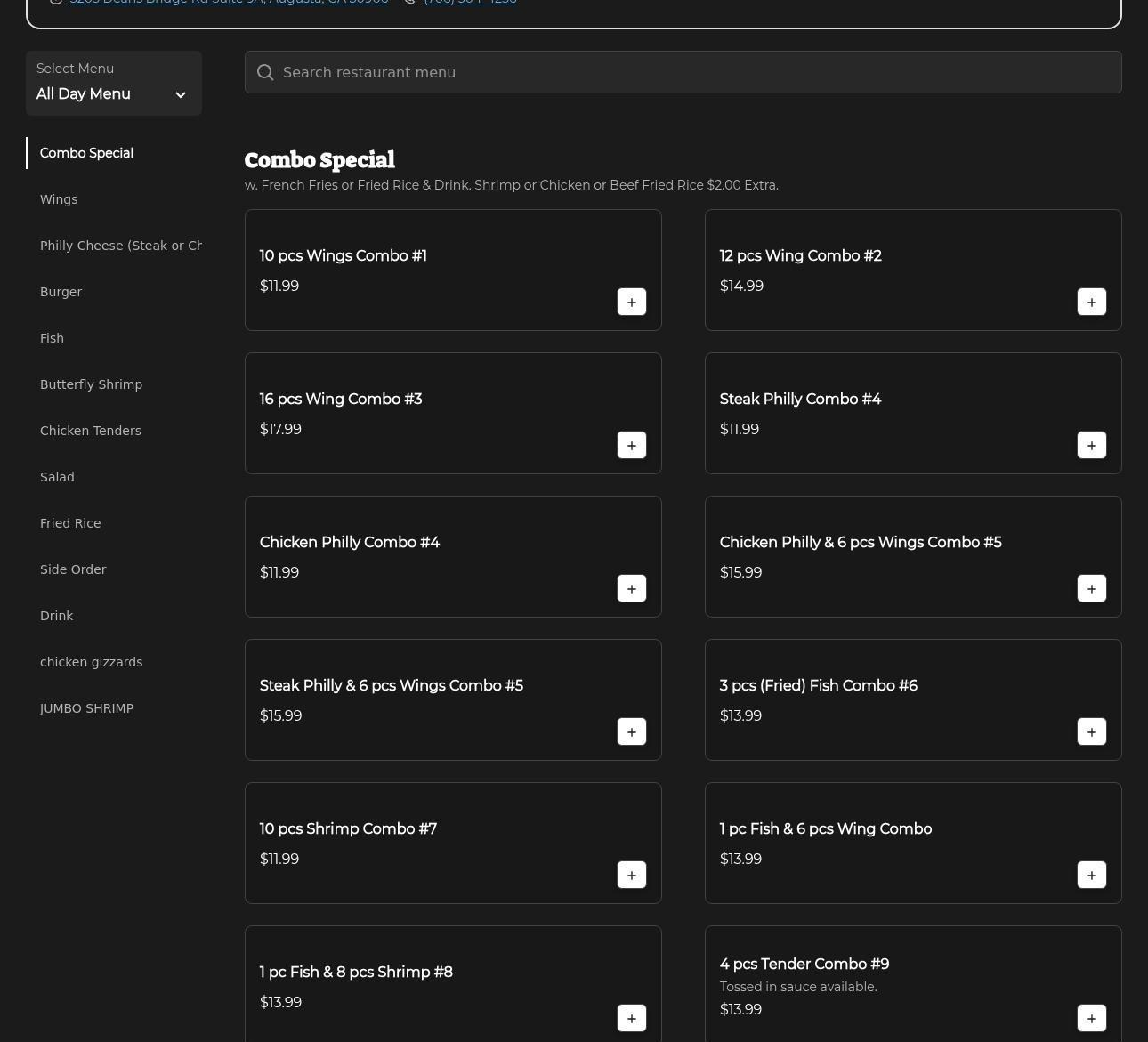Open the Fried Rice section
This screenshot has width=1148, height=1042.
(70, 523)
